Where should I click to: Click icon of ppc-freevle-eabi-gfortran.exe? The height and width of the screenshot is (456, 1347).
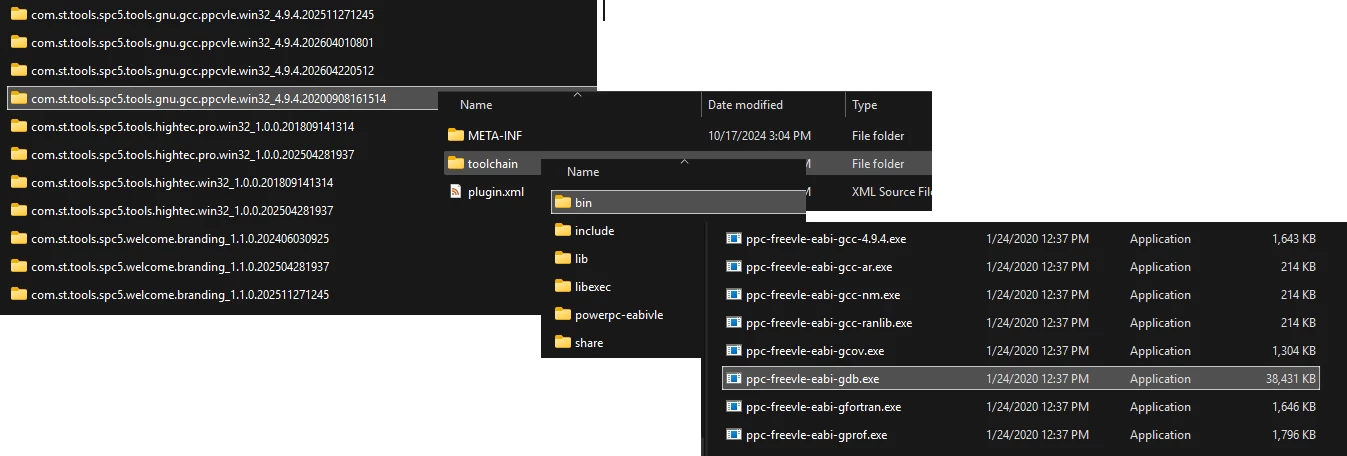point(733,407)
